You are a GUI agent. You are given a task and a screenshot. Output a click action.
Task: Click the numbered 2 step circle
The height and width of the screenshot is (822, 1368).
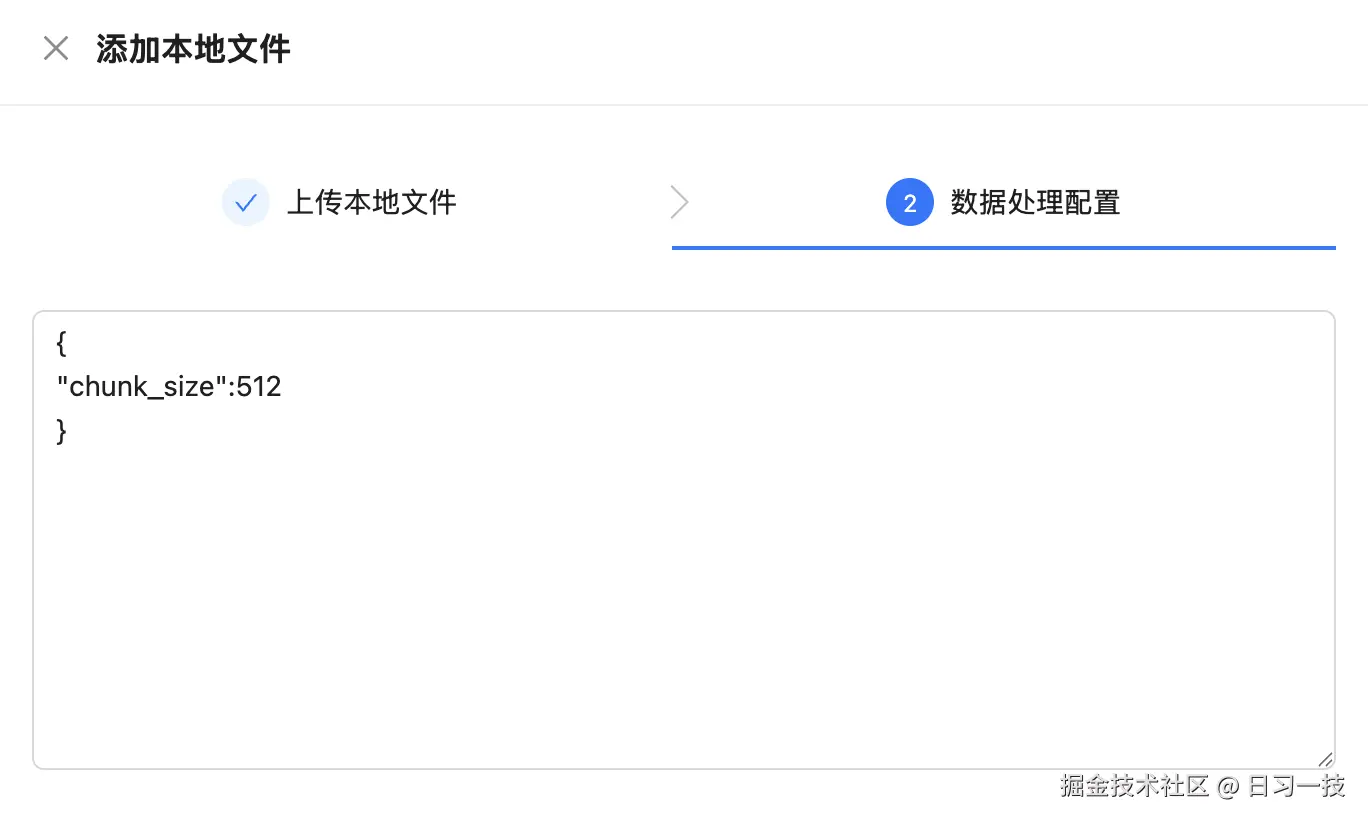point(909,203)
